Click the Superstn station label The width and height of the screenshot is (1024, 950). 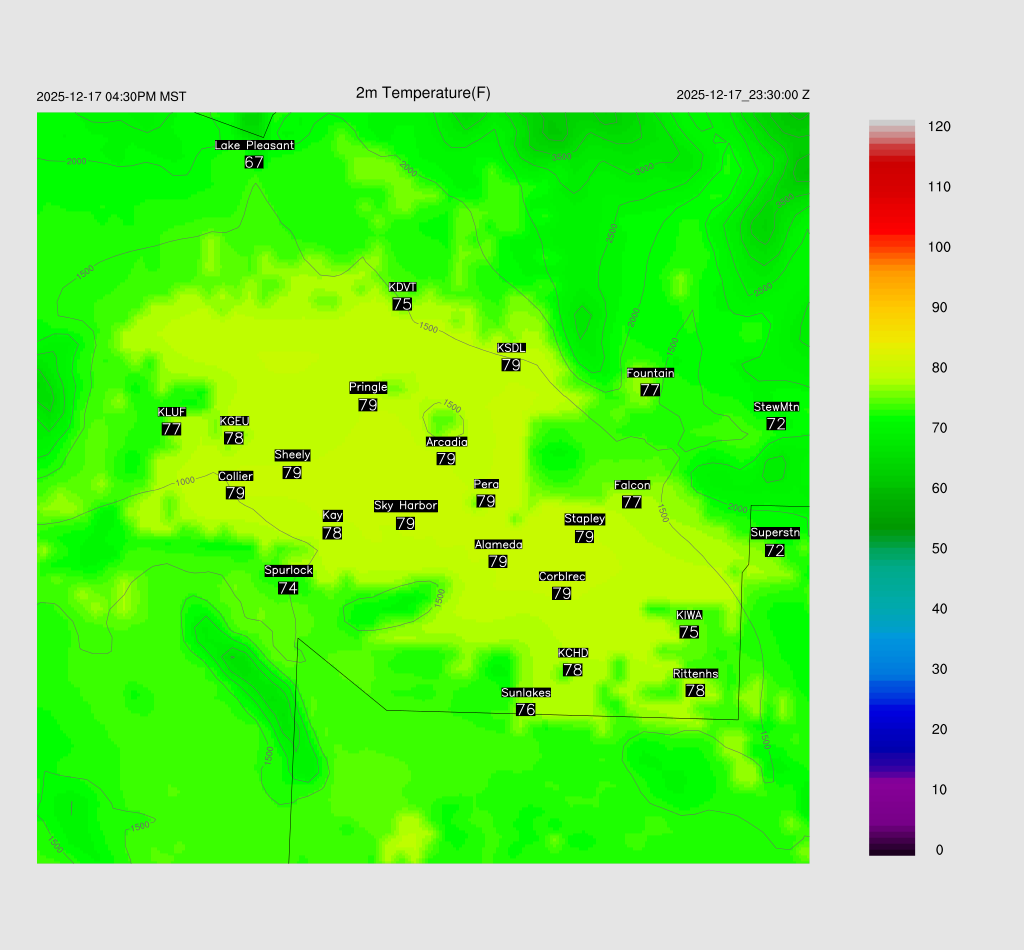tap(775, 533)
